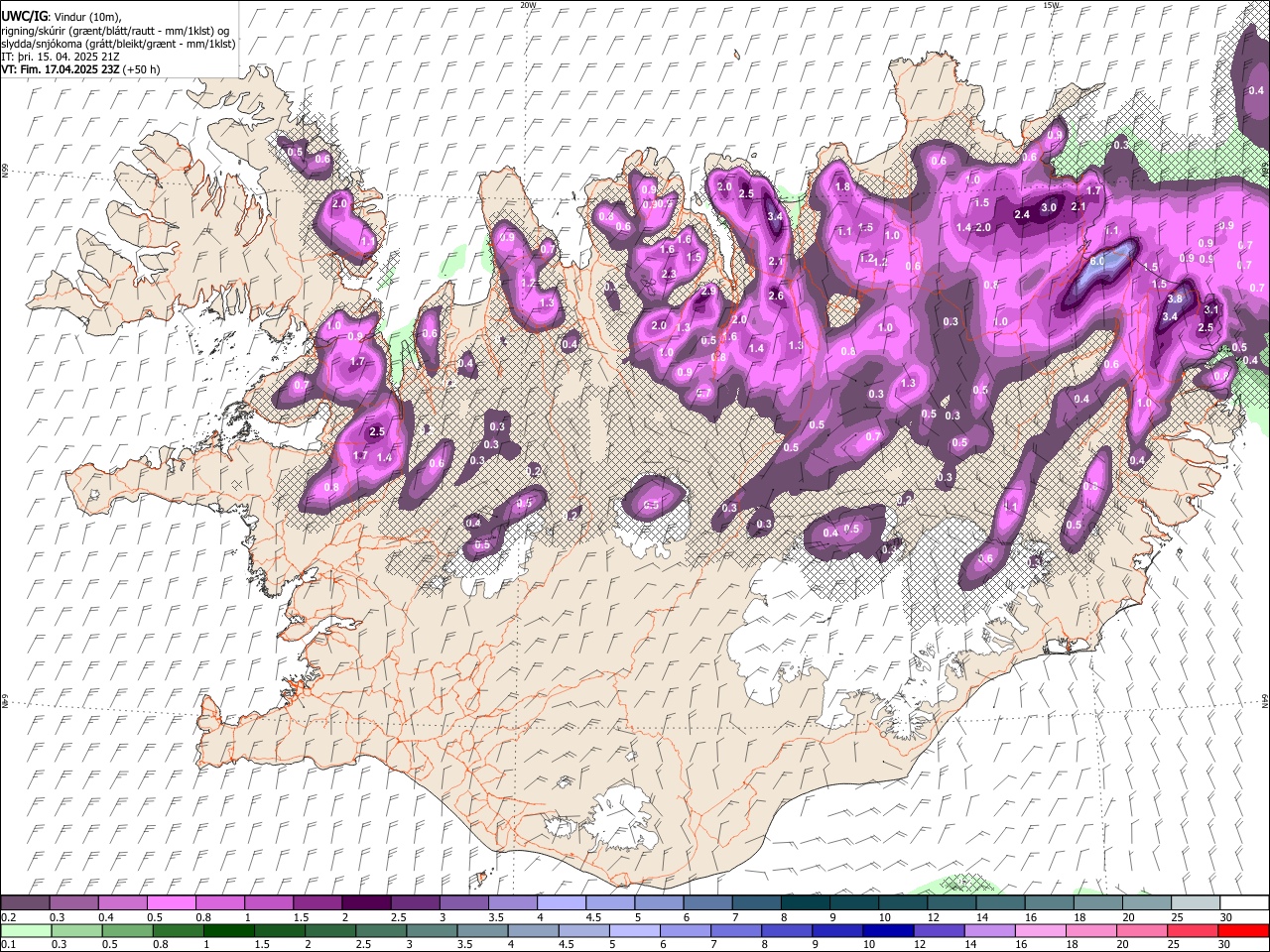
Task: Click lower legend swatch between 5 and 6
Action: [635, 931]
